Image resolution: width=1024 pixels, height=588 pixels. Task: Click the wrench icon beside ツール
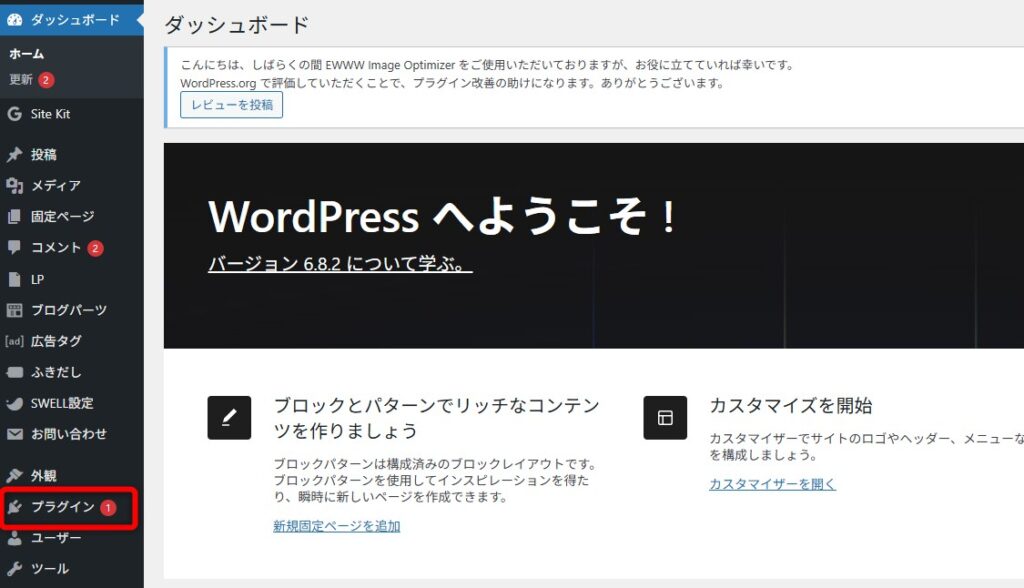pyautogui.click(x=14, y=569)
